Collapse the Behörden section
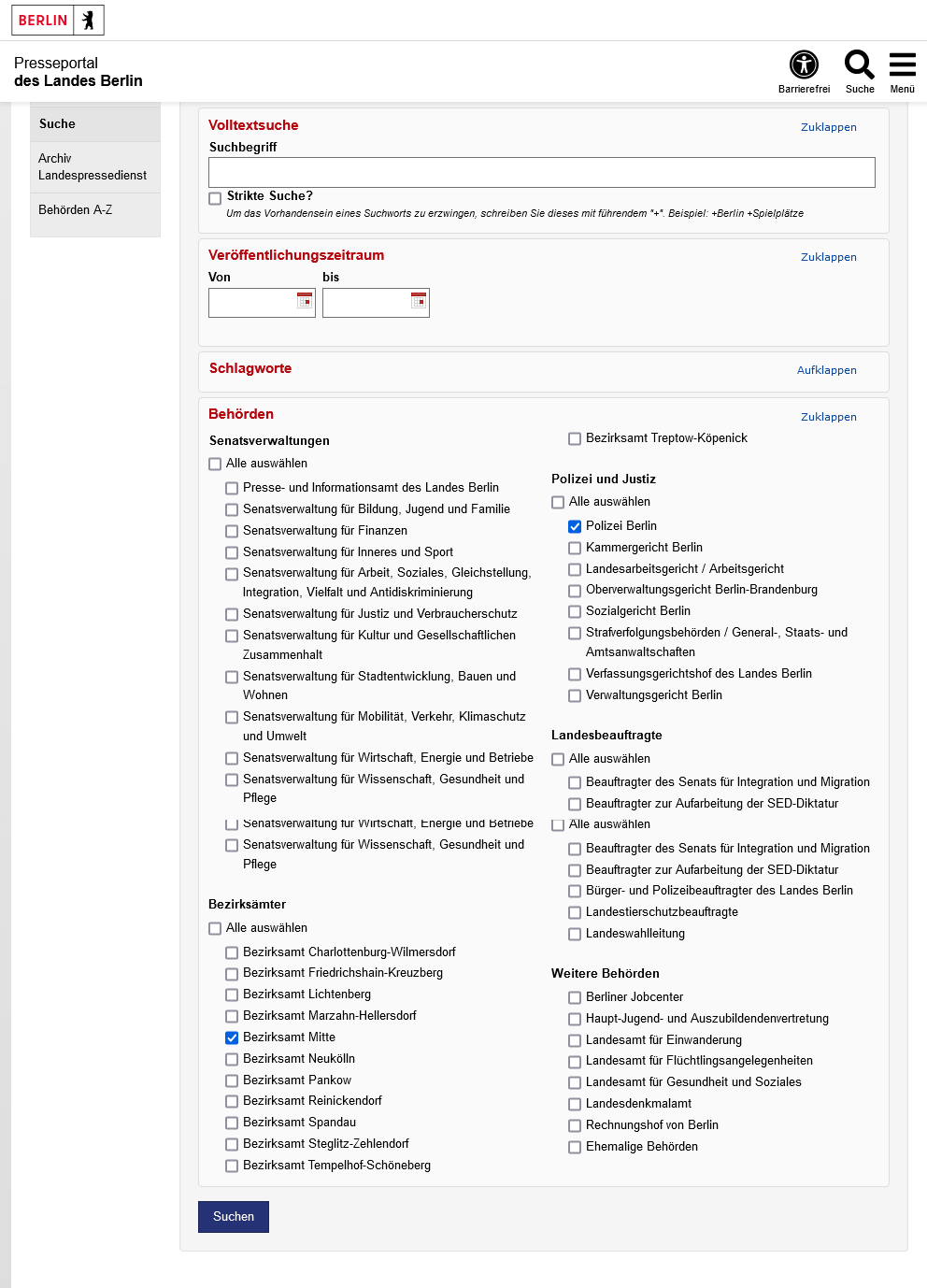 (828, 417)
